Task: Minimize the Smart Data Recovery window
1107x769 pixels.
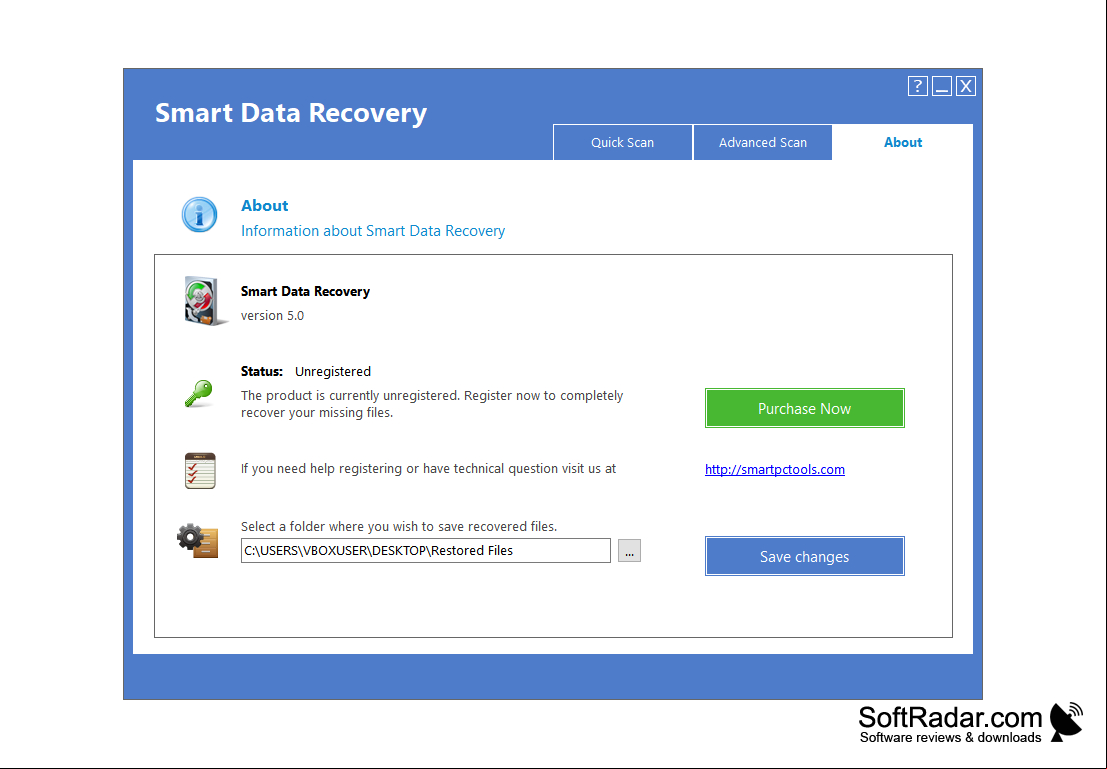Action: pos(942,86)
